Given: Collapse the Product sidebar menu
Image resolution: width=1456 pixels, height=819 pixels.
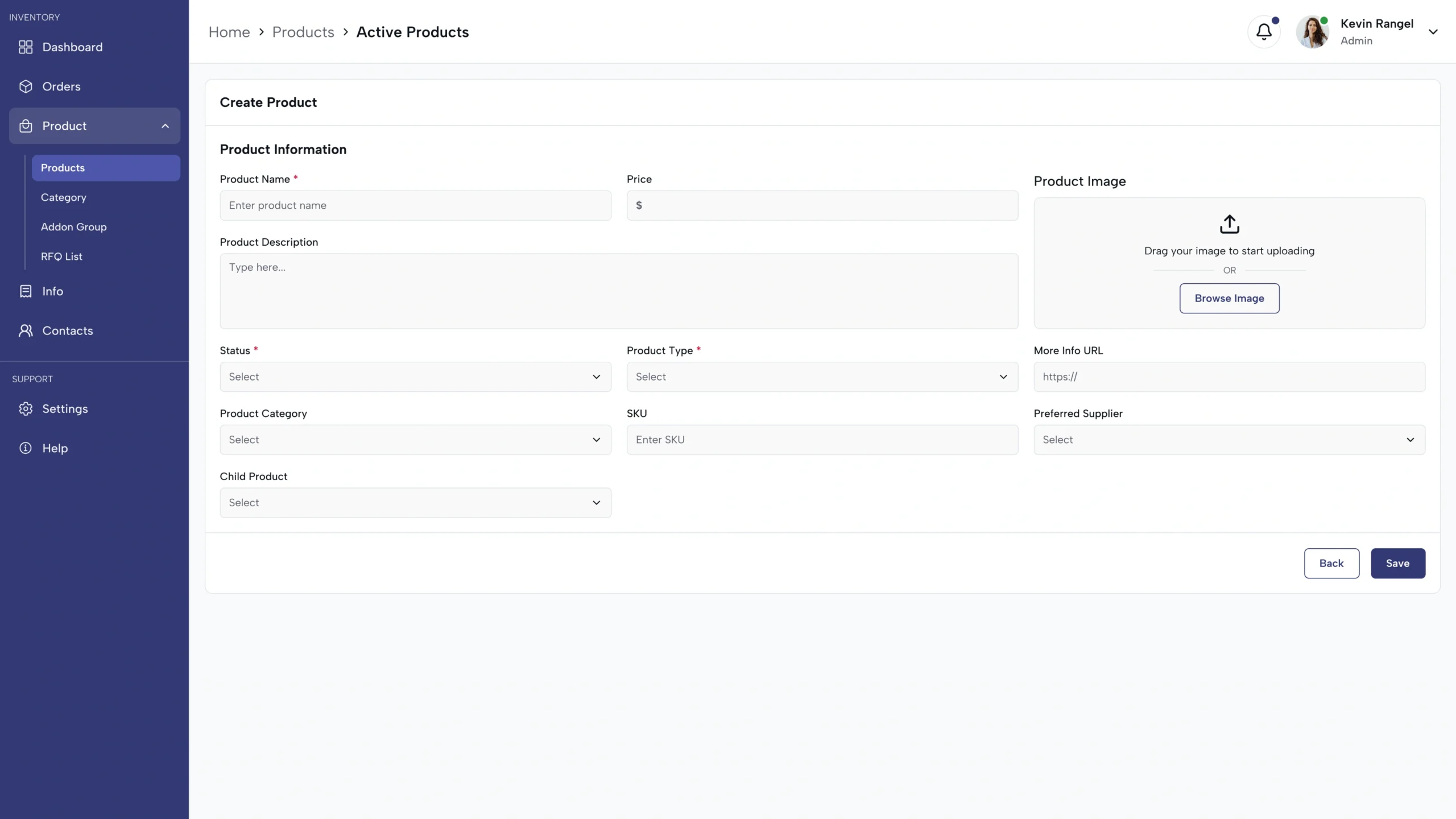Looking at the screenshot, I should [x=165, y=126].
